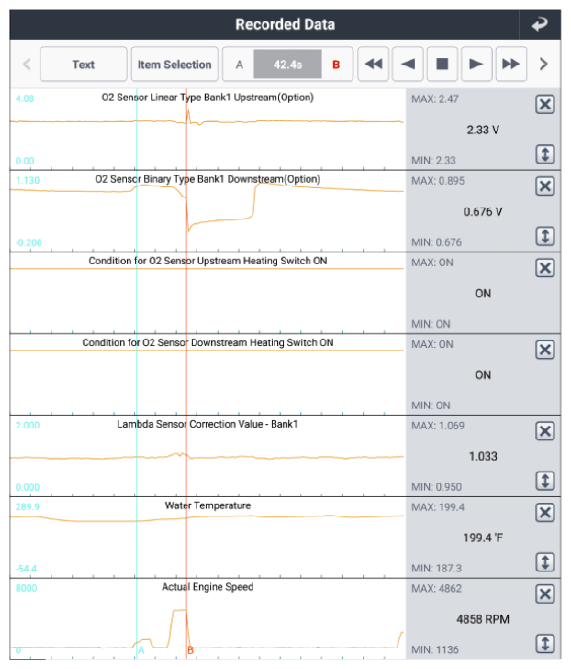571x669 pixels.
Task: Step back with the single reverse arrow
Action: click(408, 64)
